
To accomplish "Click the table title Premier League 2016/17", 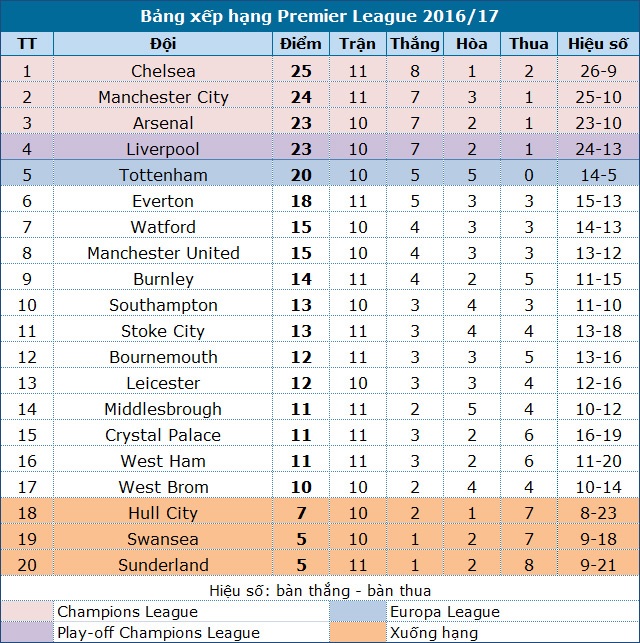I will click(320, 17).
